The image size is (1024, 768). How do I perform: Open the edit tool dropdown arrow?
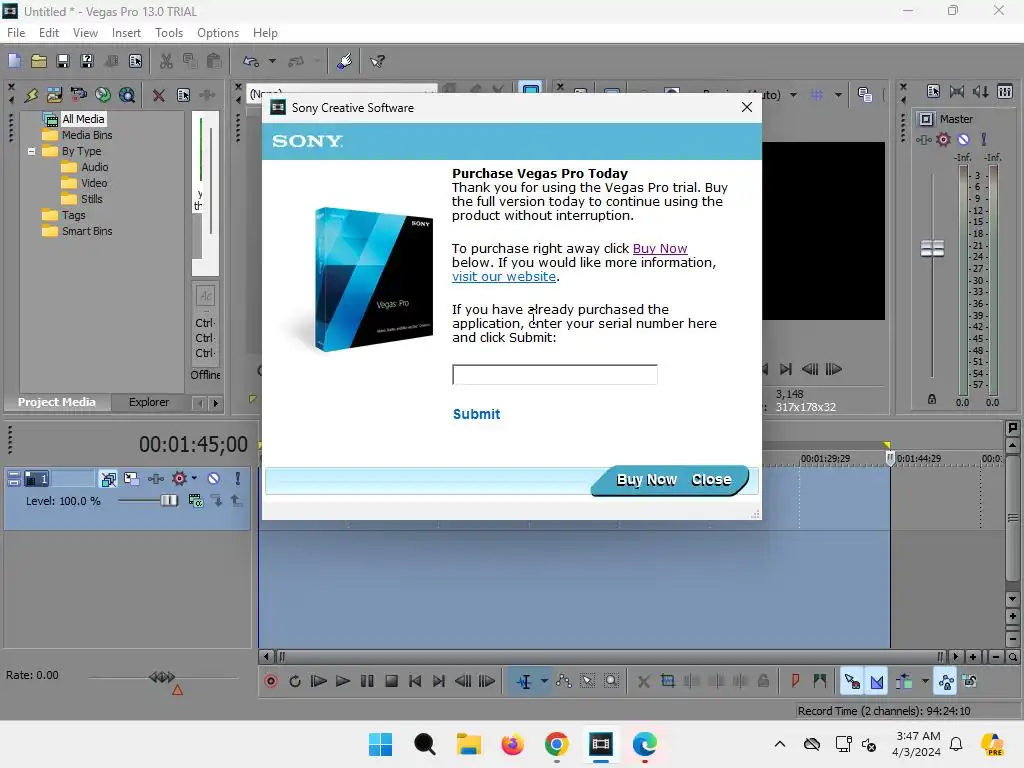[x=543, y=682]
